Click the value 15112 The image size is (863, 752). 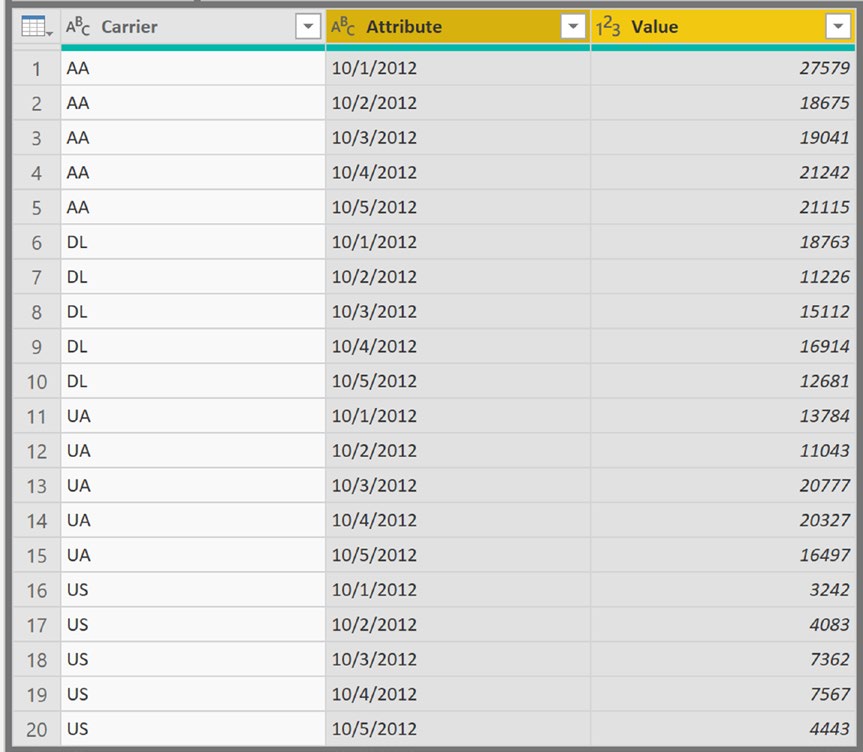(x=723, y=312)
